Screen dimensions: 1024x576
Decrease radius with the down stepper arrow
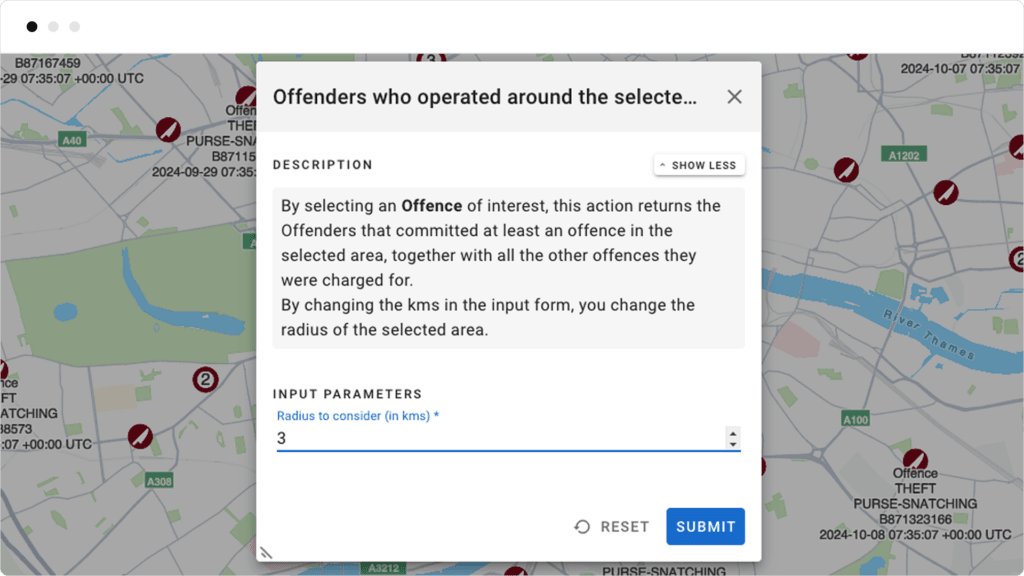[x=733, y=444]
